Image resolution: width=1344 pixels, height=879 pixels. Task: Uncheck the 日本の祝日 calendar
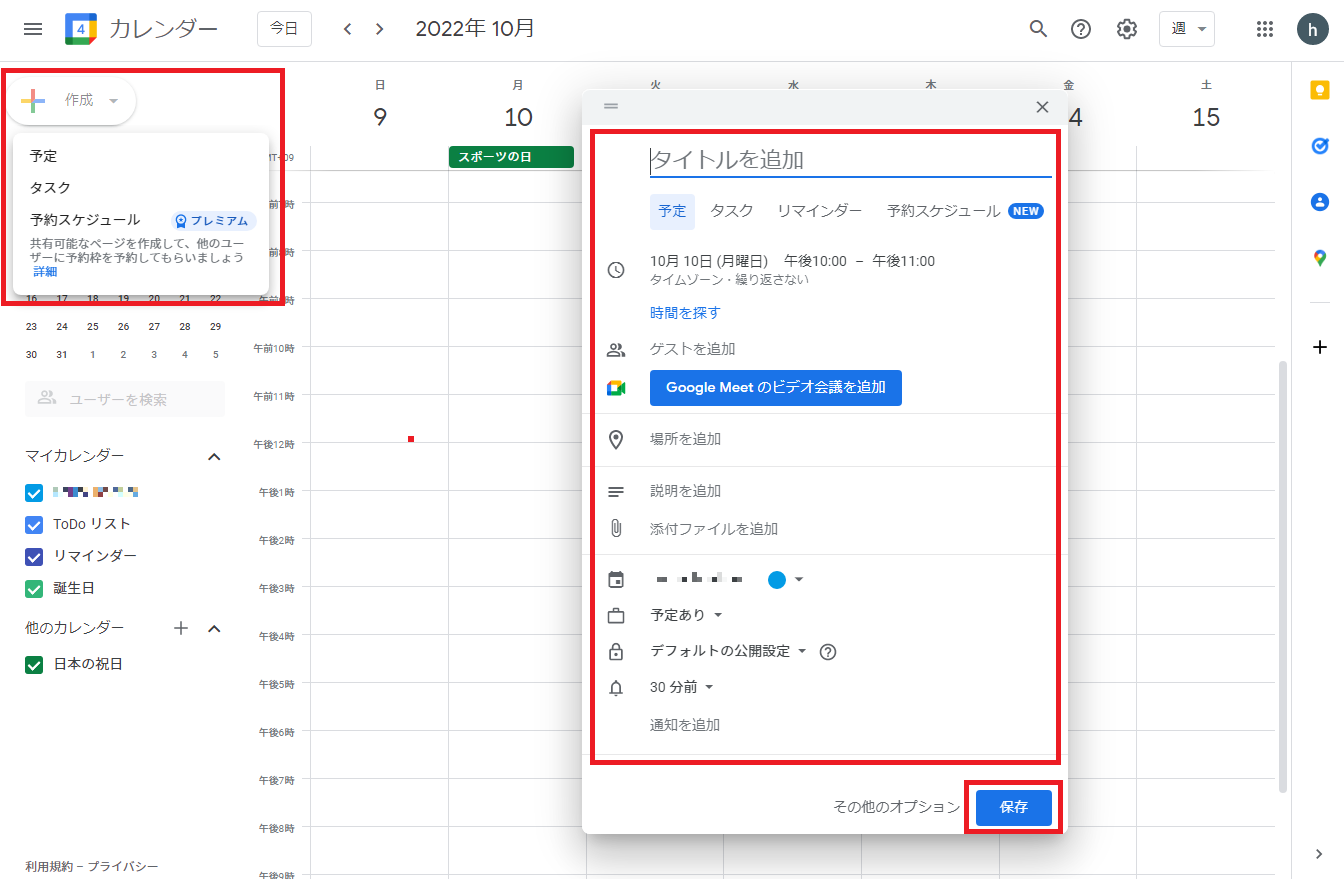(34, 664)
